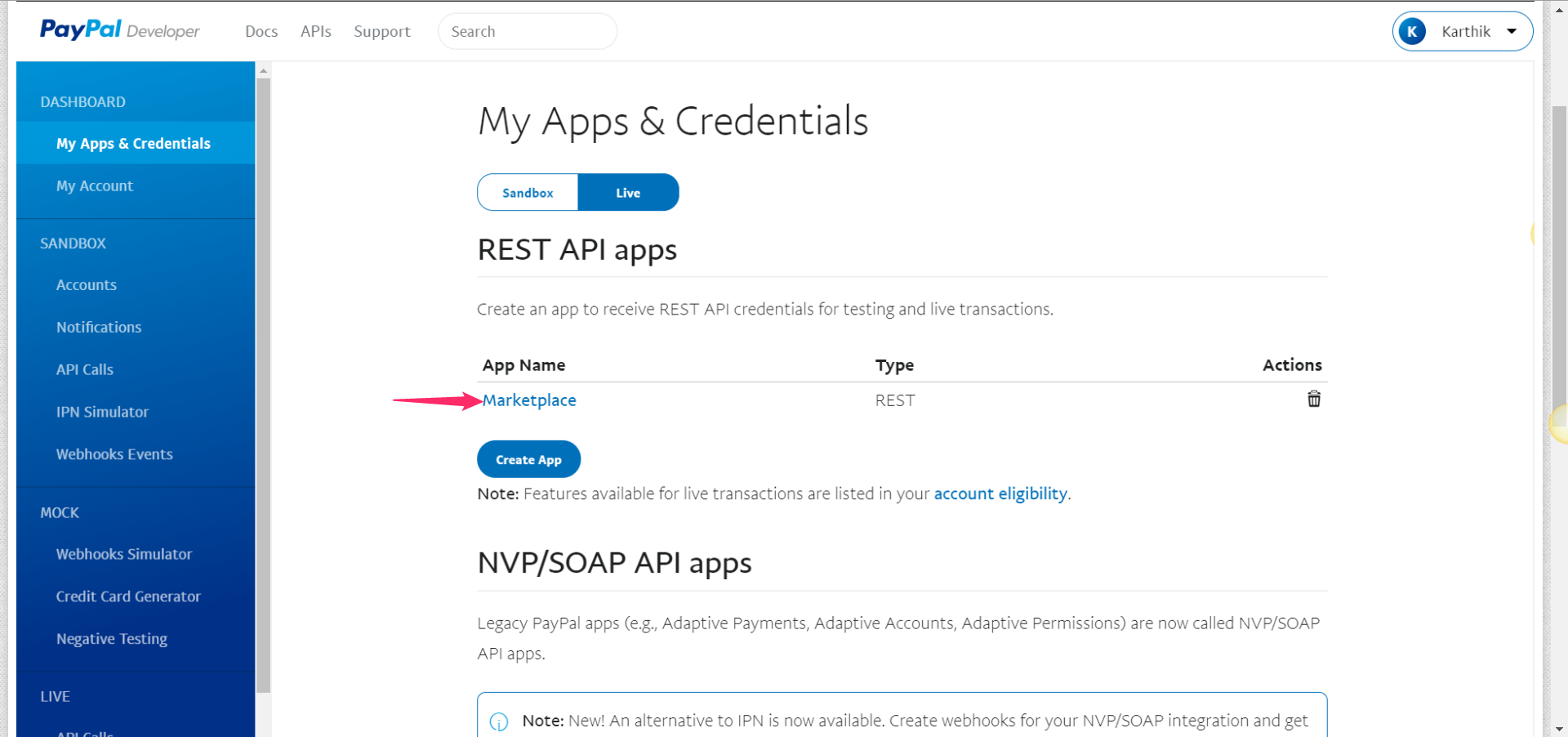1568x737 pixels.
Task: Open the Karthik account dropdown arrow
Action: pos(1512,31)
